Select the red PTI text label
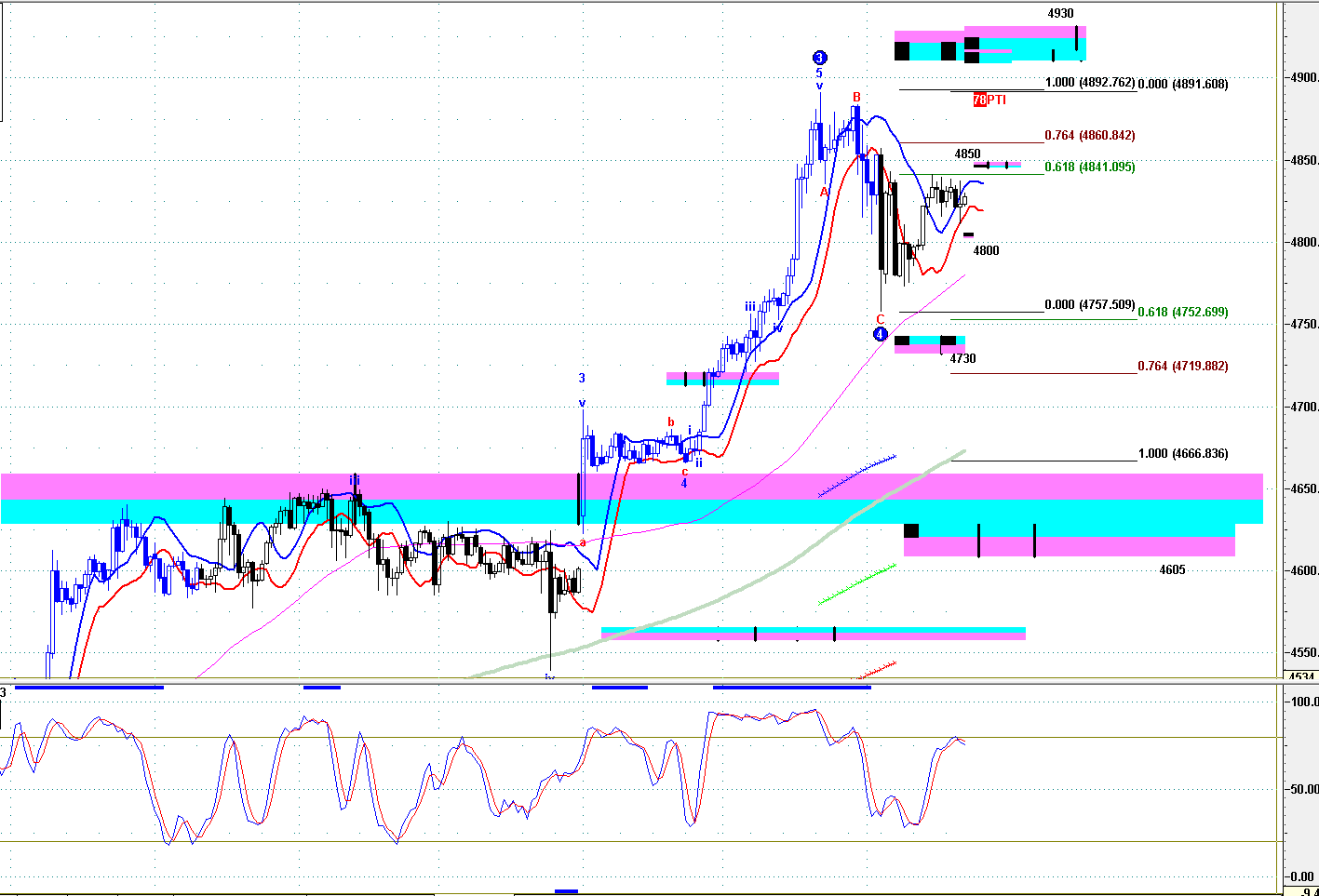 click(x=996, y=100)
